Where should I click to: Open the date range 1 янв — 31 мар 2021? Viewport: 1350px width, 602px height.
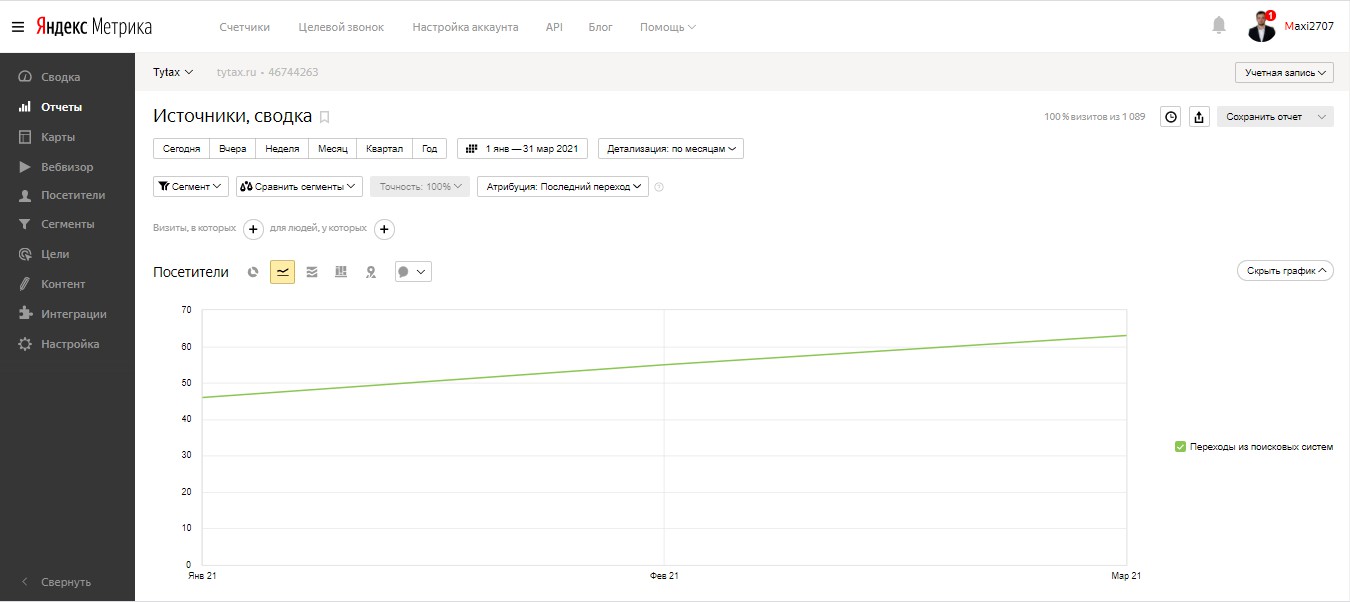coord(522,149)
